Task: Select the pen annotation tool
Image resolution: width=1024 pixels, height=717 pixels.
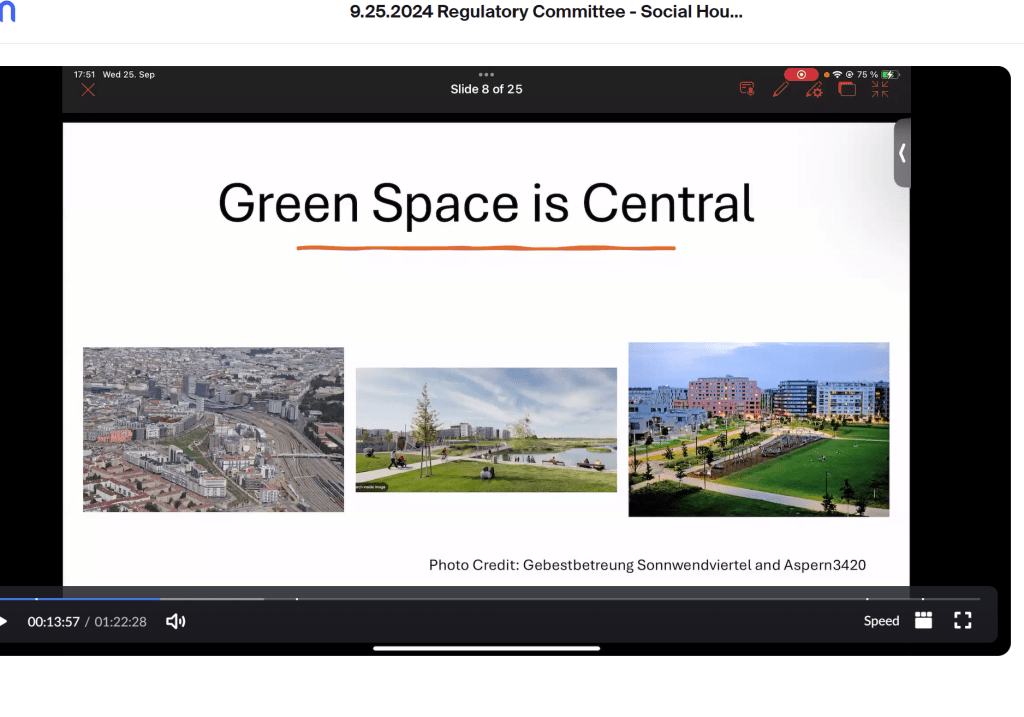Action: click(x=780, y=89)
